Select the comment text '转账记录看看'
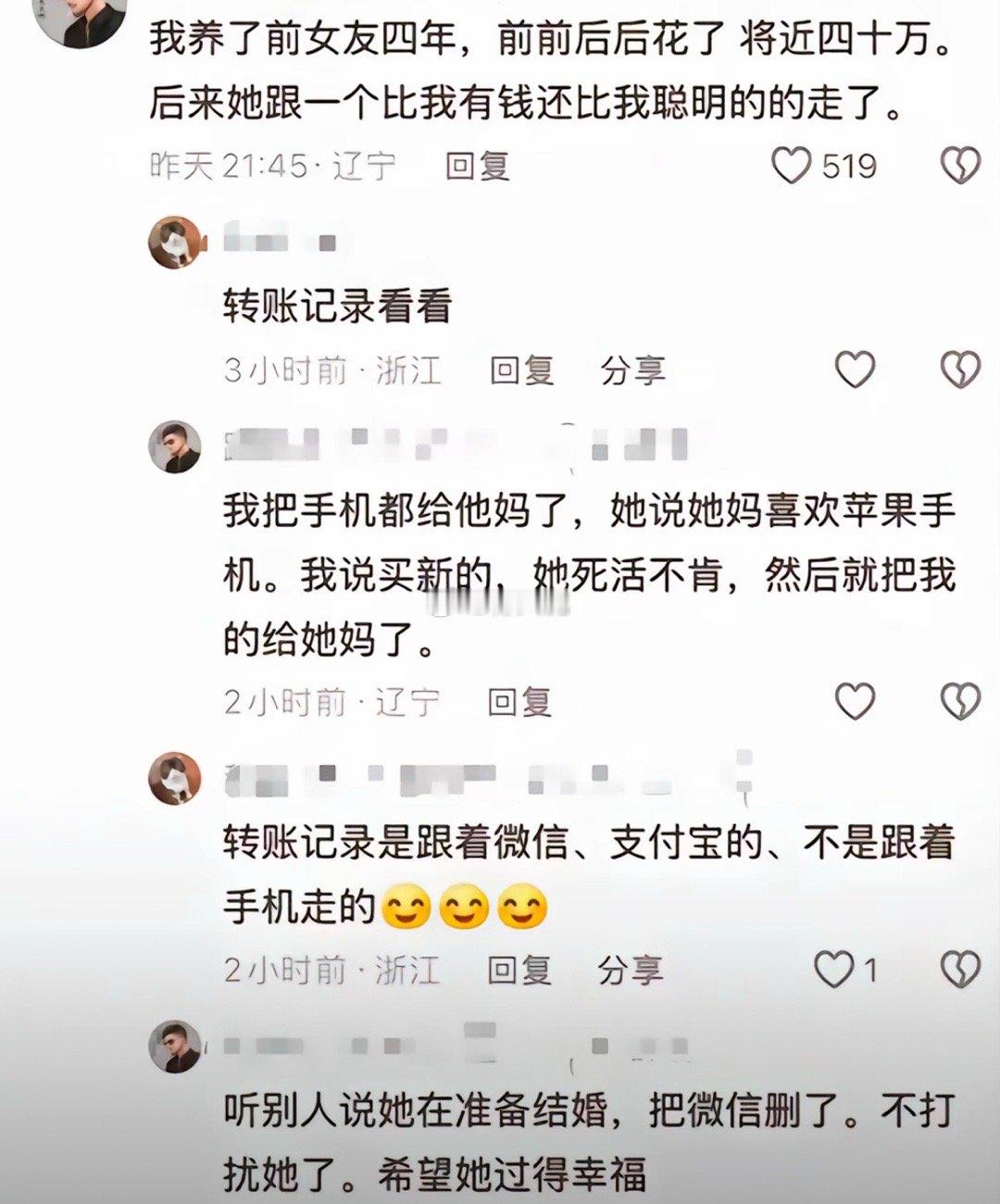Image resolution: width=1000 pixels, height=1204 pixels. [x=337, y=307]
